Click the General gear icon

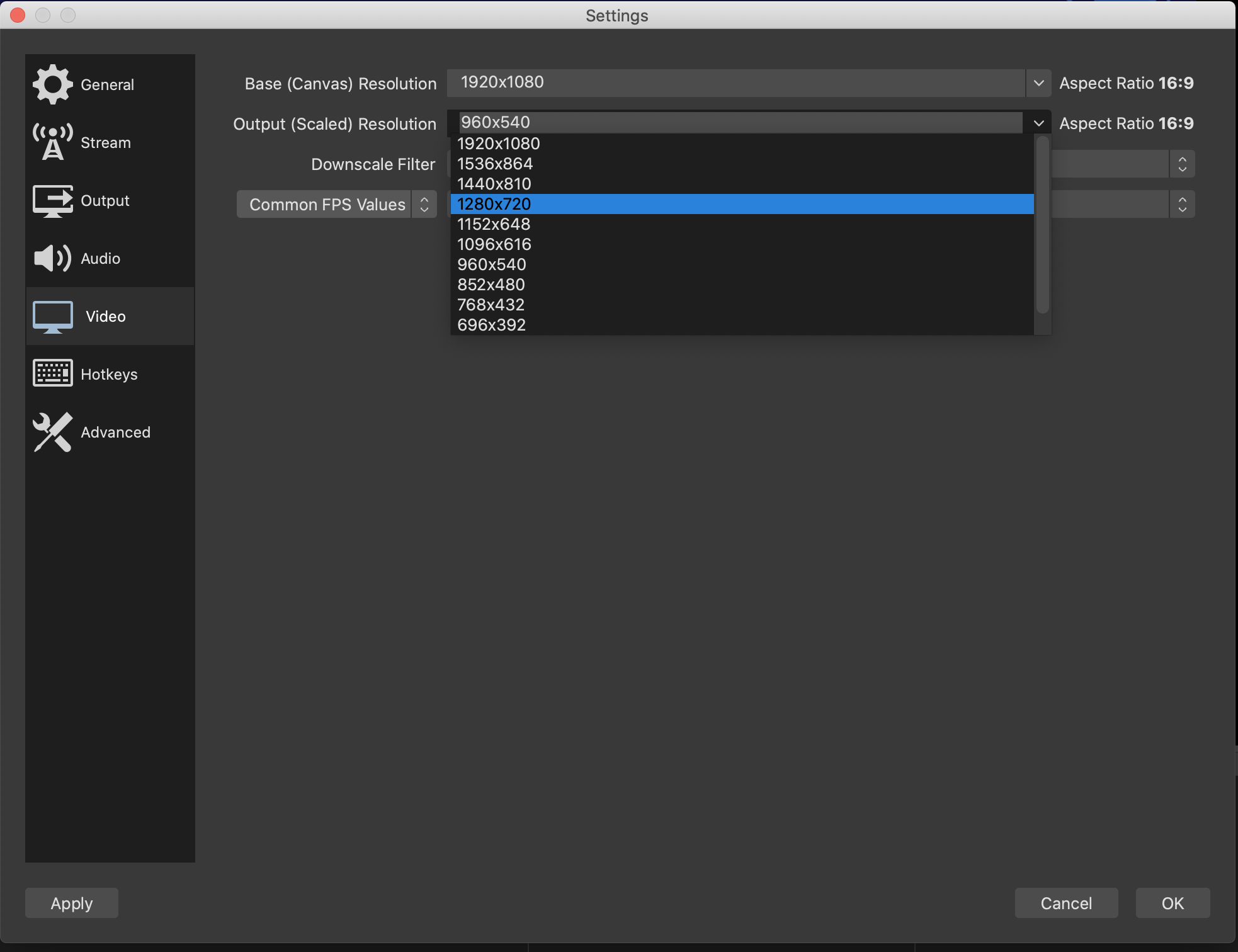52,84
